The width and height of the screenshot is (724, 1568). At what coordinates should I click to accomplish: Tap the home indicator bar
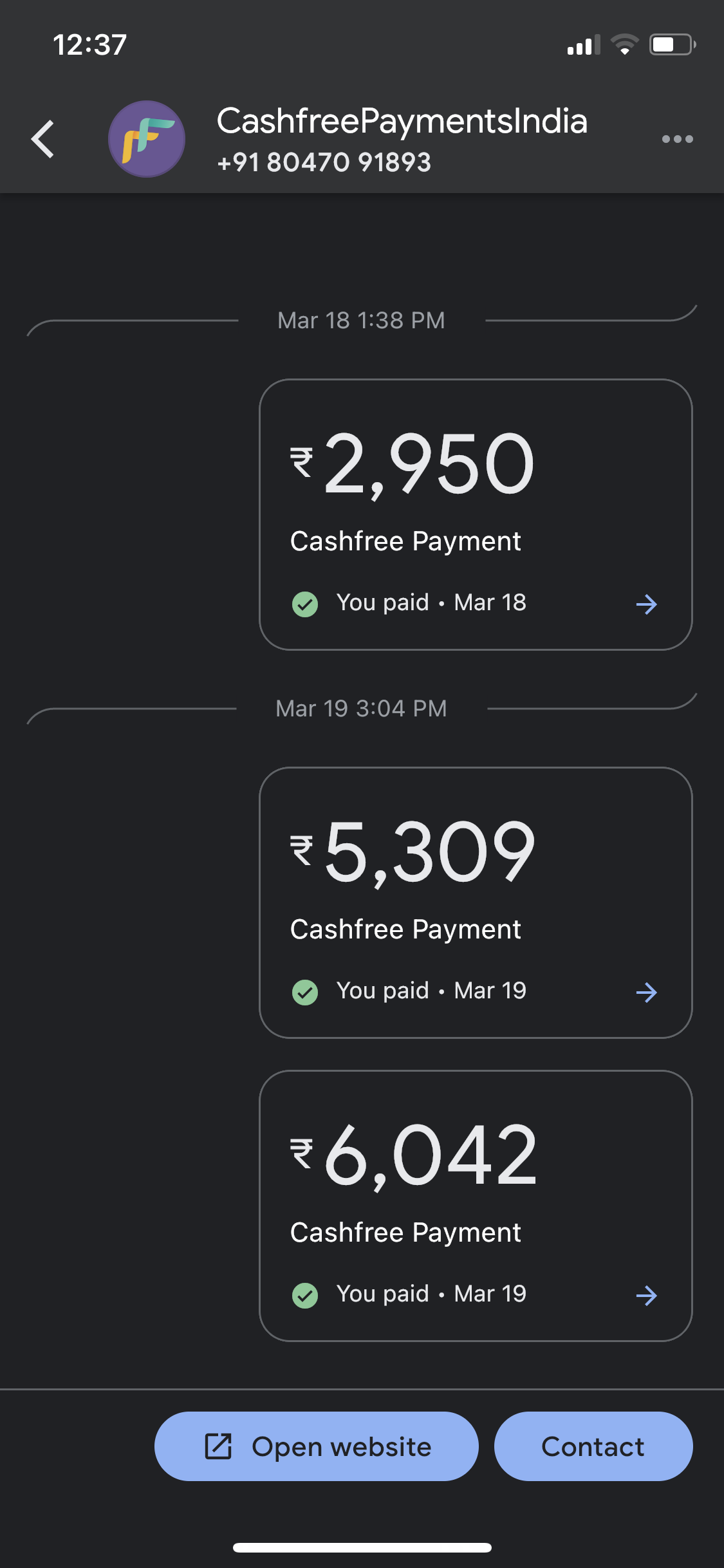(362, 1547)
